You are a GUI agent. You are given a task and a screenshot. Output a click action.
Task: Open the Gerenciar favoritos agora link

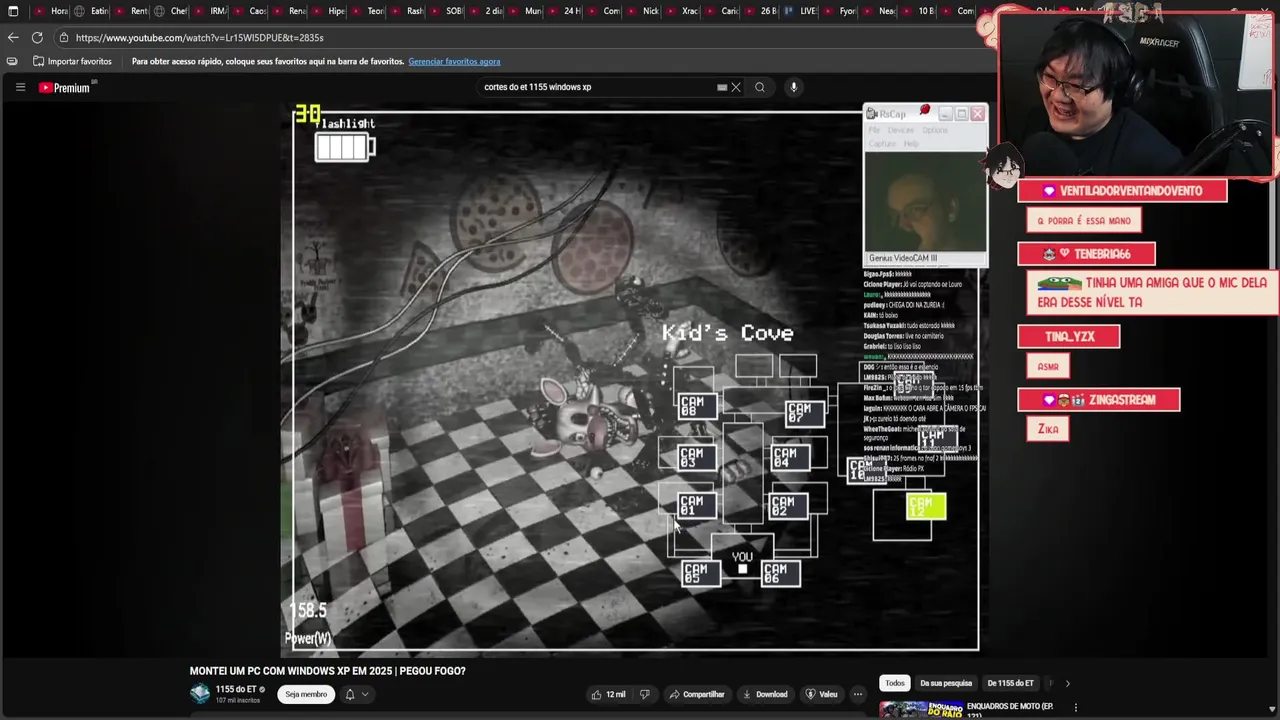pyautogui.click(x=454, y=61)
